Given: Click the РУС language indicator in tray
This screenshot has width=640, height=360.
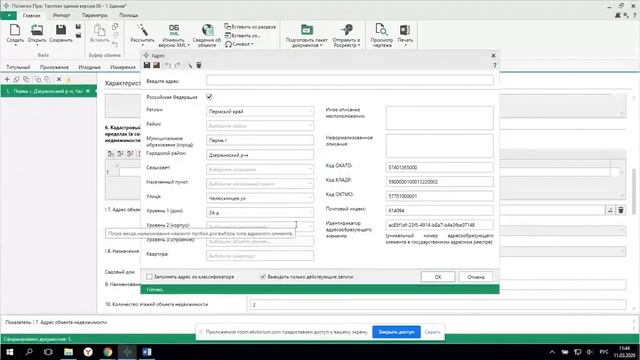Looking at the screenshot, I should [x=604, y=351].
